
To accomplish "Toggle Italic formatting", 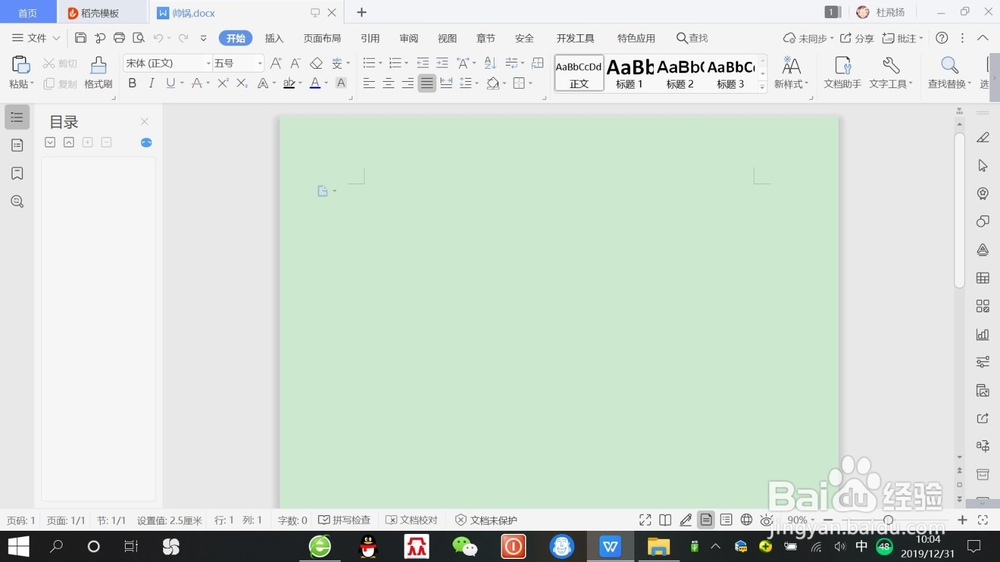I will 151,83.
